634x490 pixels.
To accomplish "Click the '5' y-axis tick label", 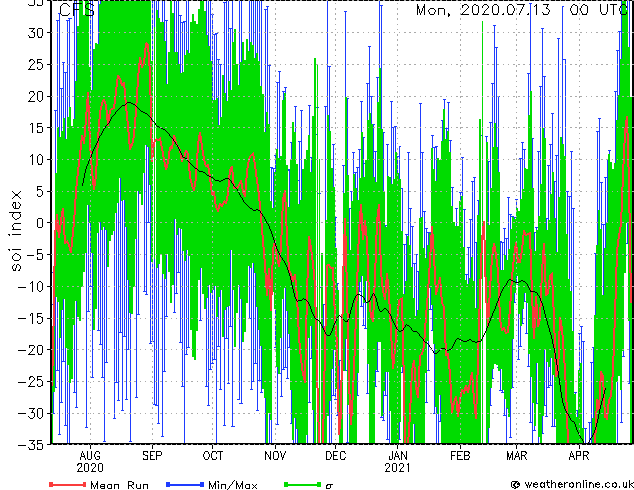I will coord(39,191).
